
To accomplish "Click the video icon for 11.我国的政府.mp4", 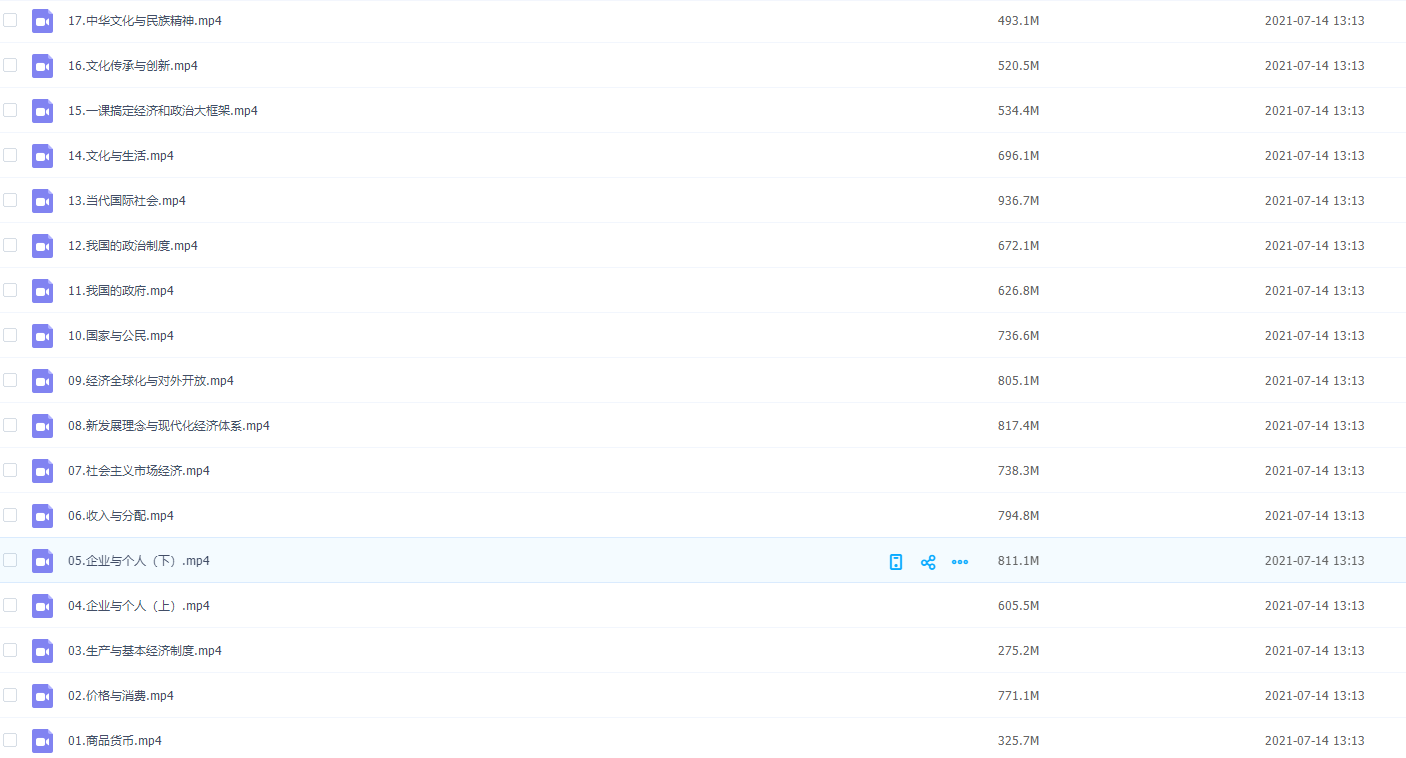I will point(42,291).
